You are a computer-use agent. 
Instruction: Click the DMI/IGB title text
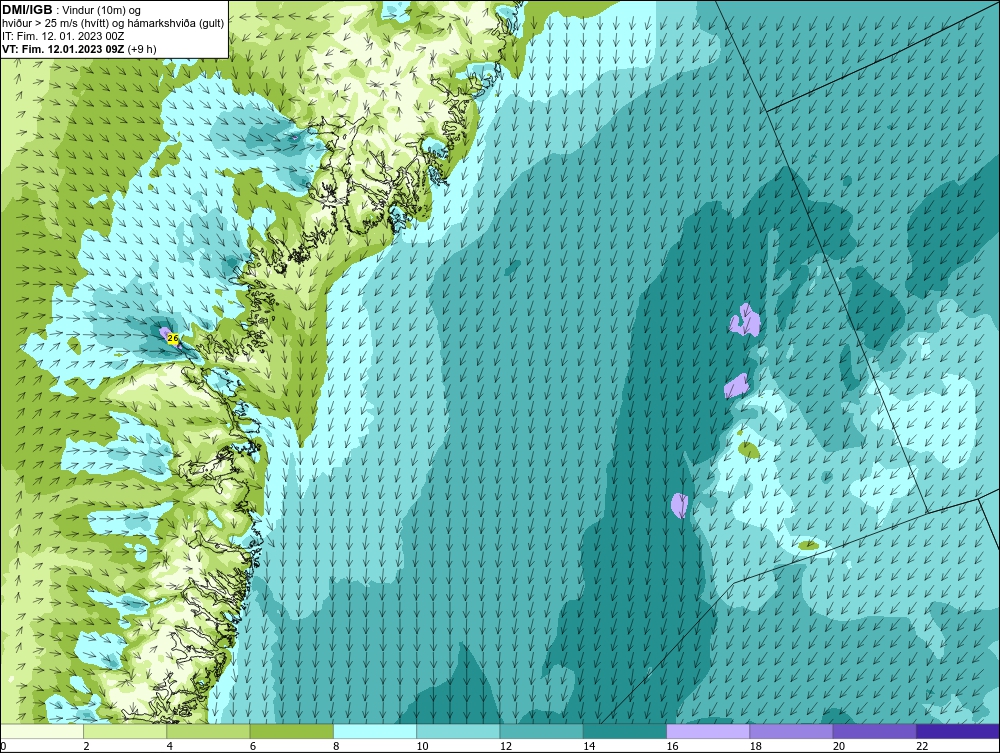27,10
